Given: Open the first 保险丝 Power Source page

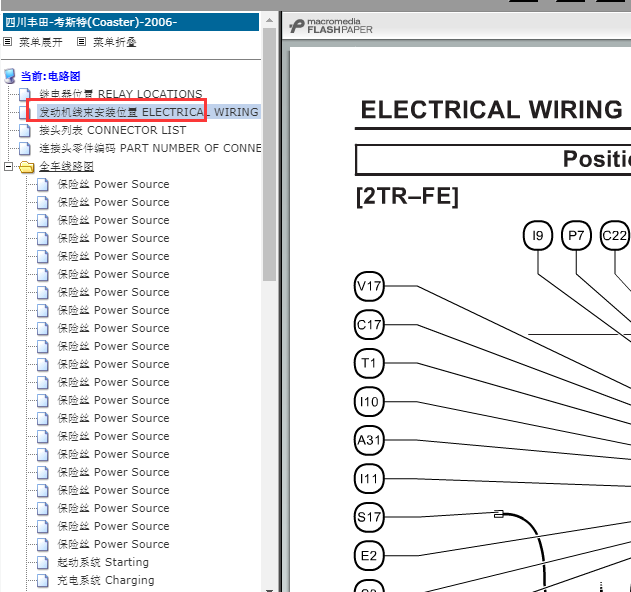Looking at the screenshot, I should pos(113,184).
